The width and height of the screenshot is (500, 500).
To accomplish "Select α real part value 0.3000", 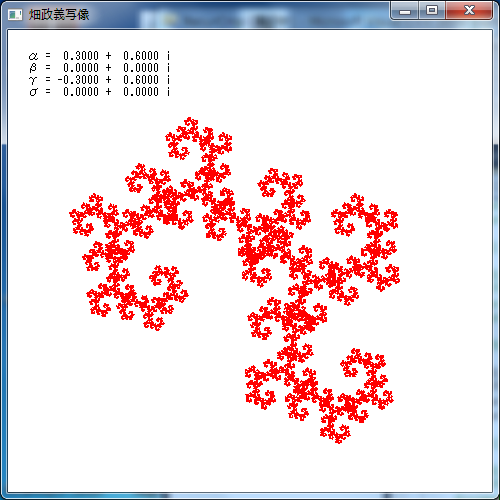I will pyautogui.click(x=81, y=55).
